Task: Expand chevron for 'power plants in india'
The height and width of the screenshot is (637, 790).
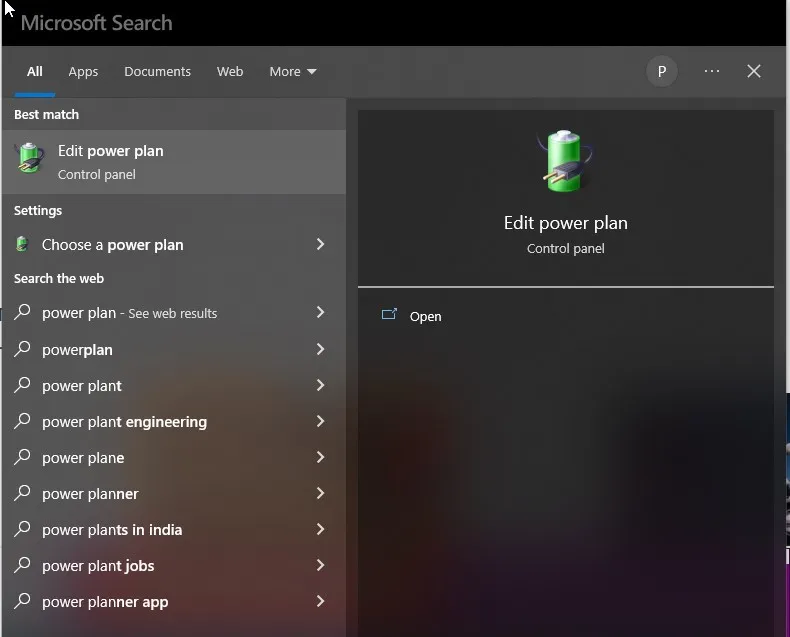Action: click(320, 529)
